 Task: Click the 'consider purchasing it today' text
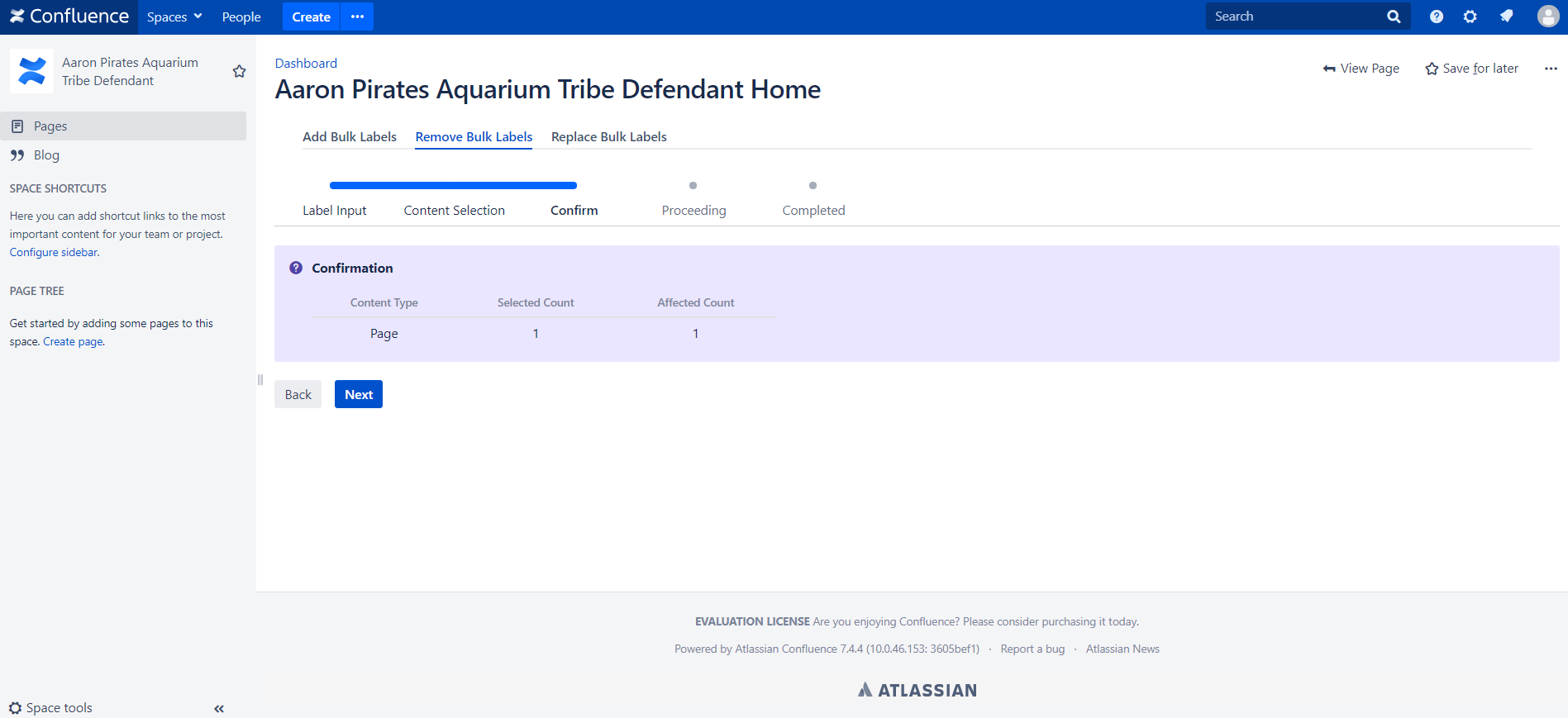click(x=1067, y=621)
